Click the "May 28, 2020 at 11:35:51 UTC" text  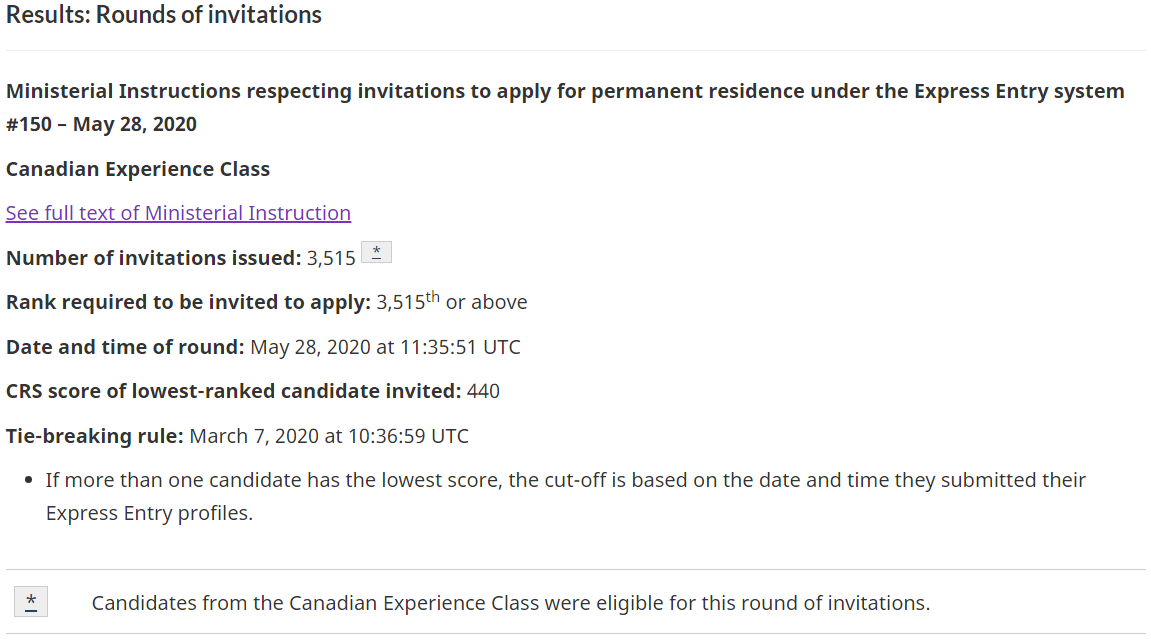385,347
